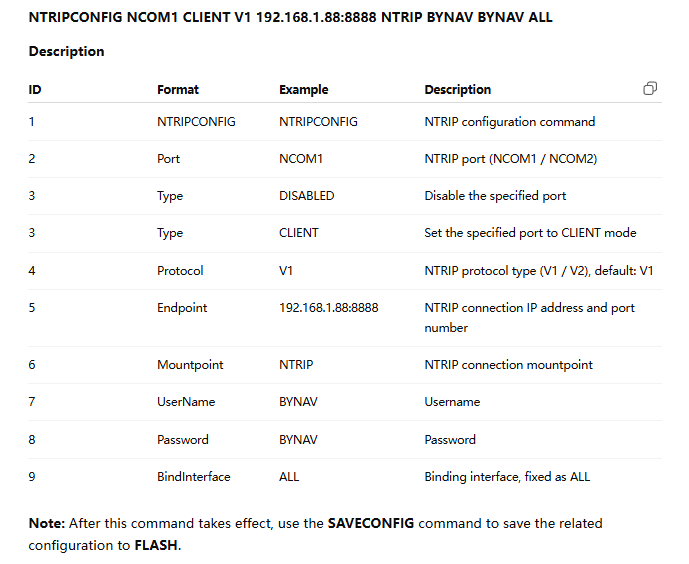Click the V1 protocol example value
Image resolution: width=689 pixels, height=564 pixels.
286,271
